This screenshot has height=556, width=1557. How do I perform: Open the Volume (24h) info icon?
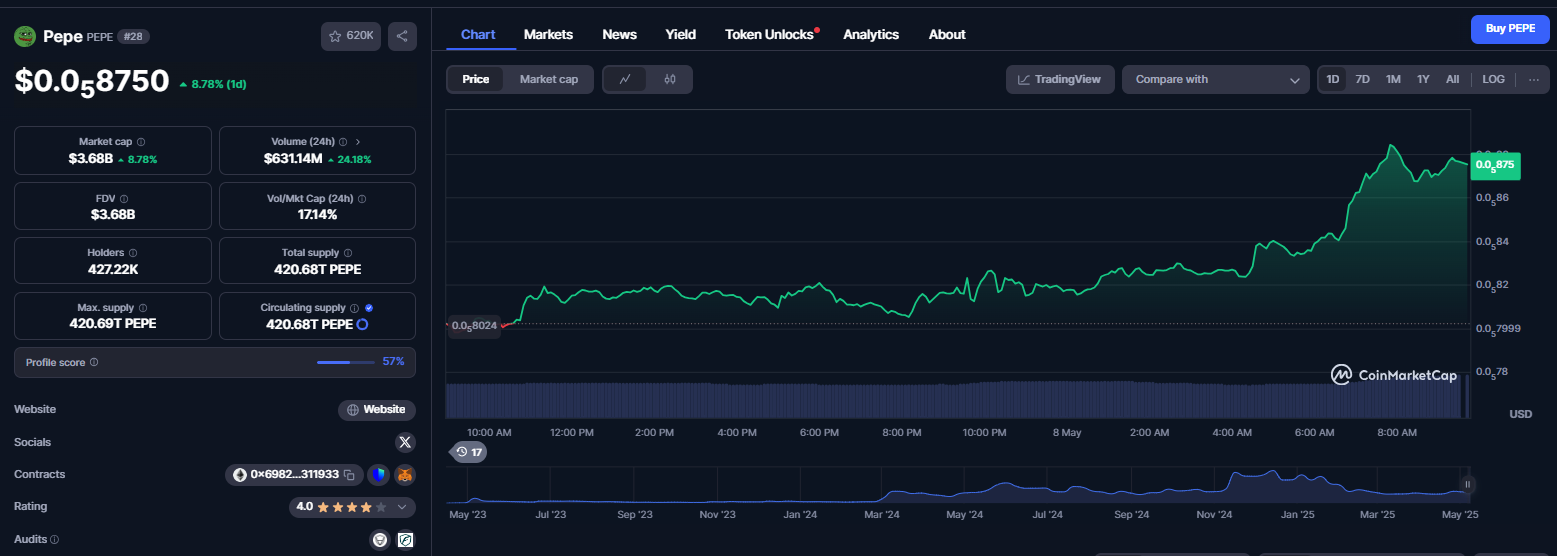coord(343,142)
